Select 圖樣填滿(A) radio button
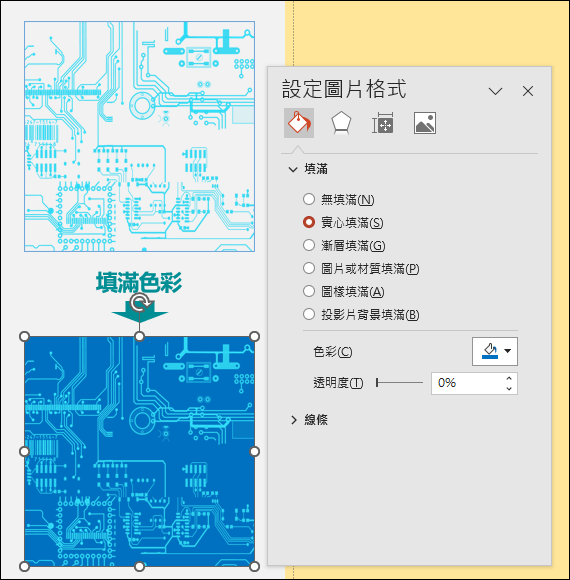Screen dimensions: 570x580 tap(309, 291)
